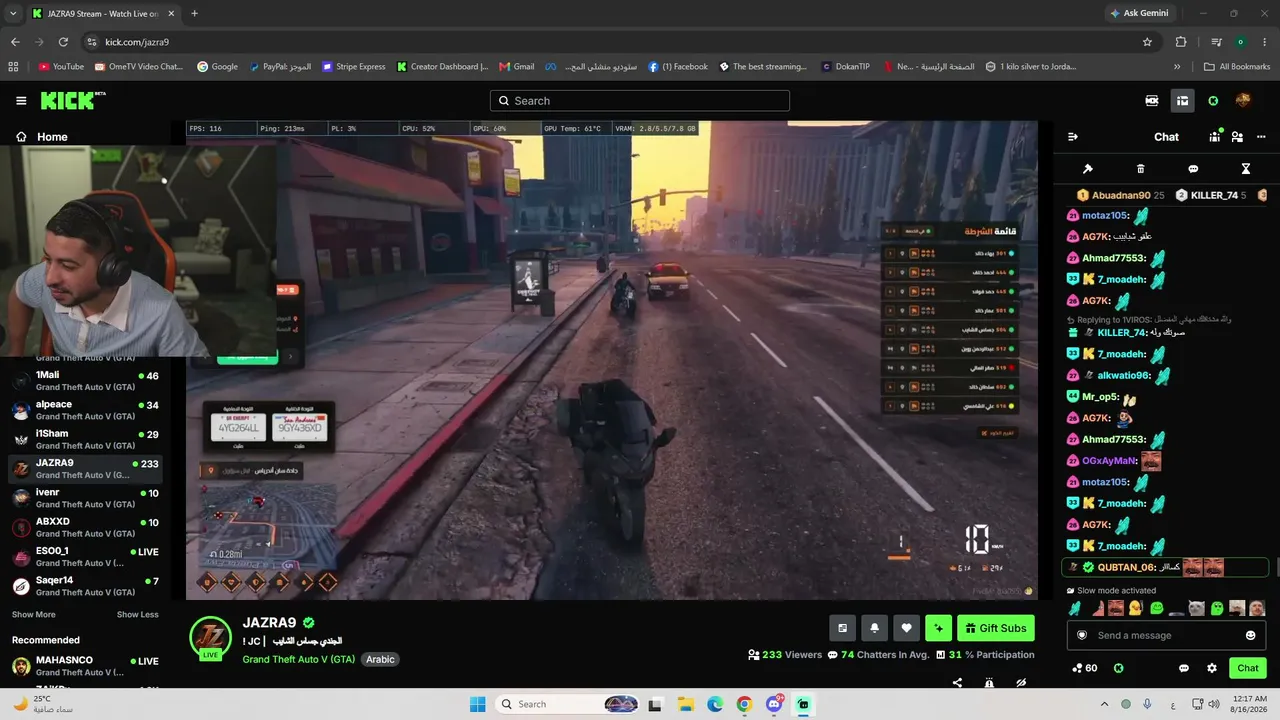The height and width of the screenshot is (720, 1280).
Task: Open recommended channel MAHASNCO
Action: click(85, 666)
